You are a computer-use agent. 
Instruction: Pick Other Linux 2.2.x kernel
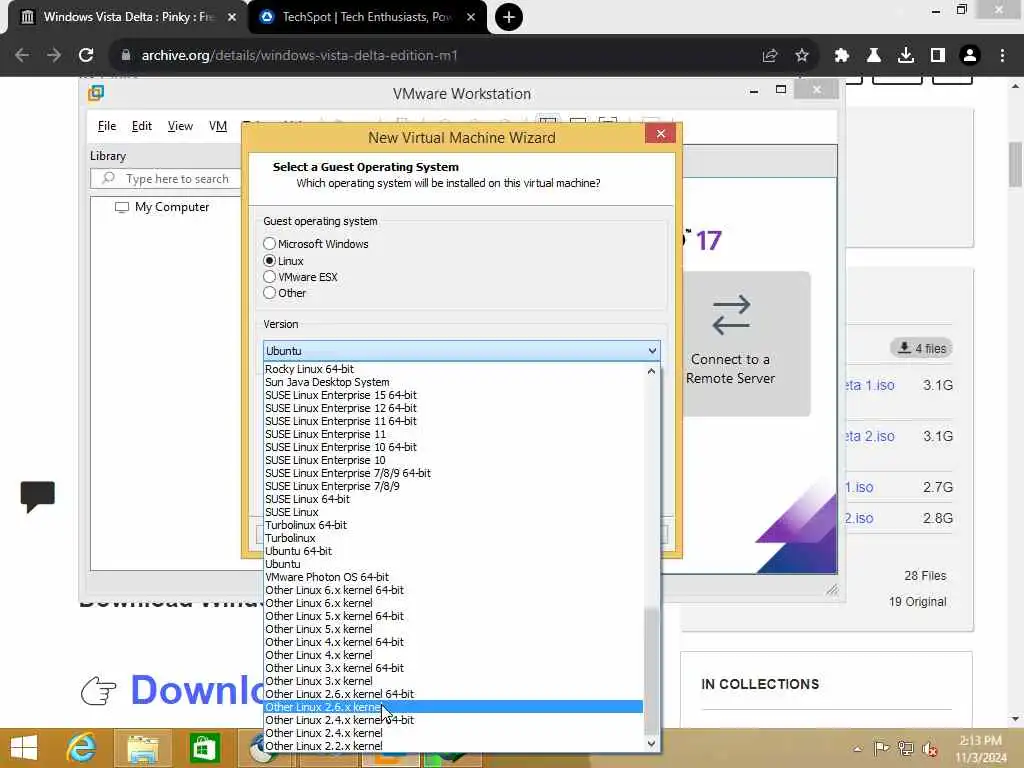coord(453,746)
